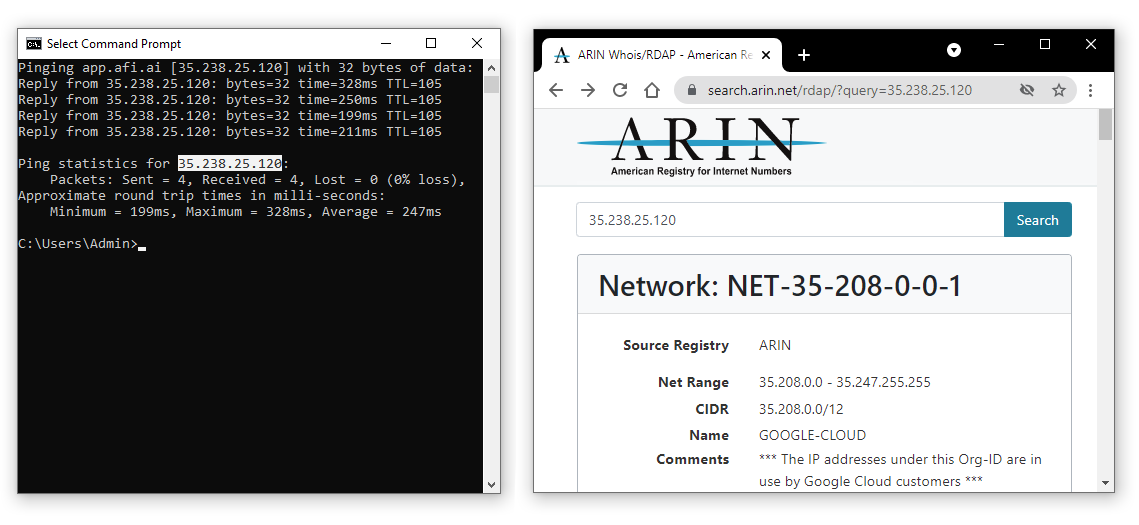Open the browser home page
Screen dimensions: 1139x525
[x=652, y=90]
